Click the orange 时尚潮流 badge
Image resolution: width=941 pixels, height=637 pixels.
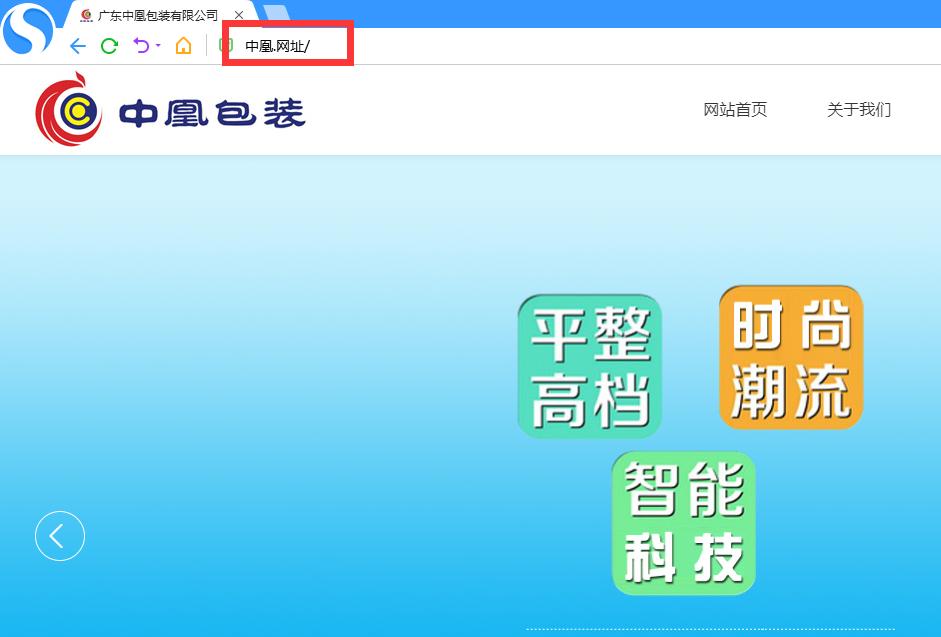coord(791,357)
